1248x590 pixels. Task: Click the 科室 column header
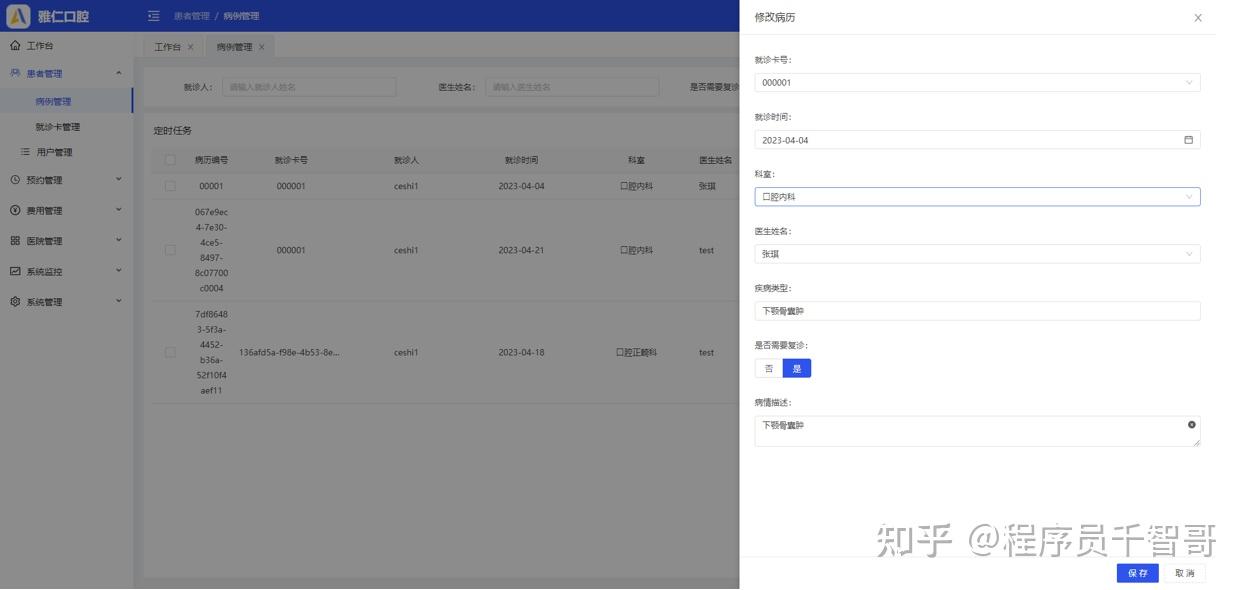(636, 160)
